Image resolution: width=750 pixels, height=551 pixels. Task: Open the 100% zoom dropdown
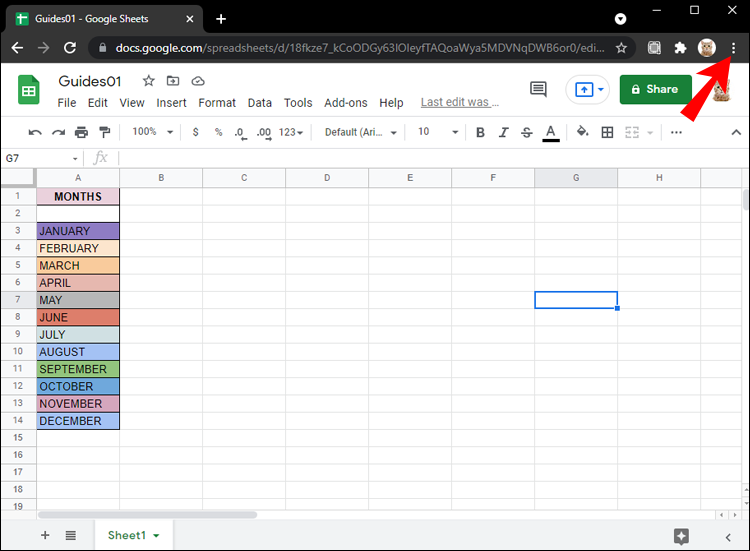[x=152, y=132]
